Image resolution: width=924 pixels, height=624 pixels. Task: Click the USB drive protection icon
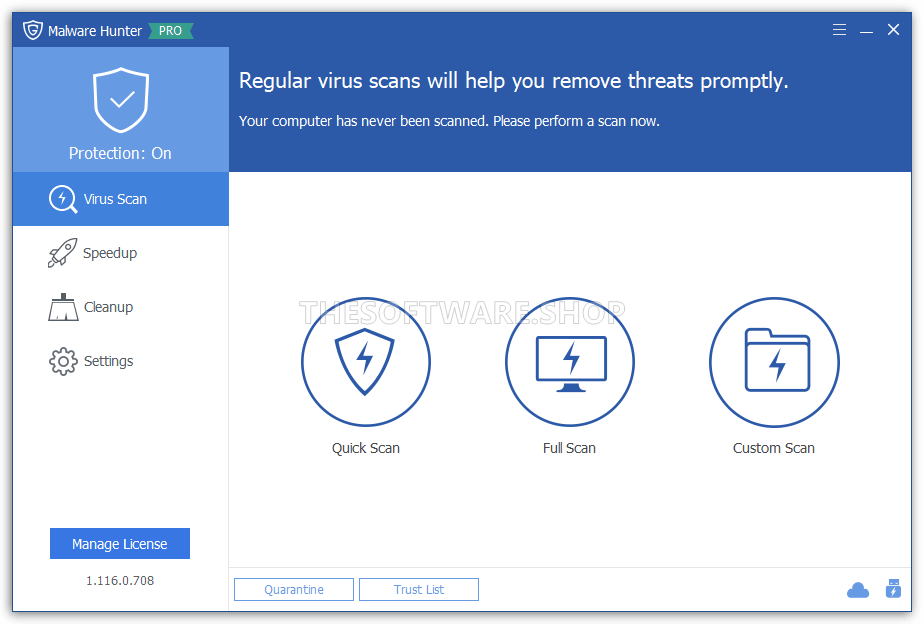(893, 589)
